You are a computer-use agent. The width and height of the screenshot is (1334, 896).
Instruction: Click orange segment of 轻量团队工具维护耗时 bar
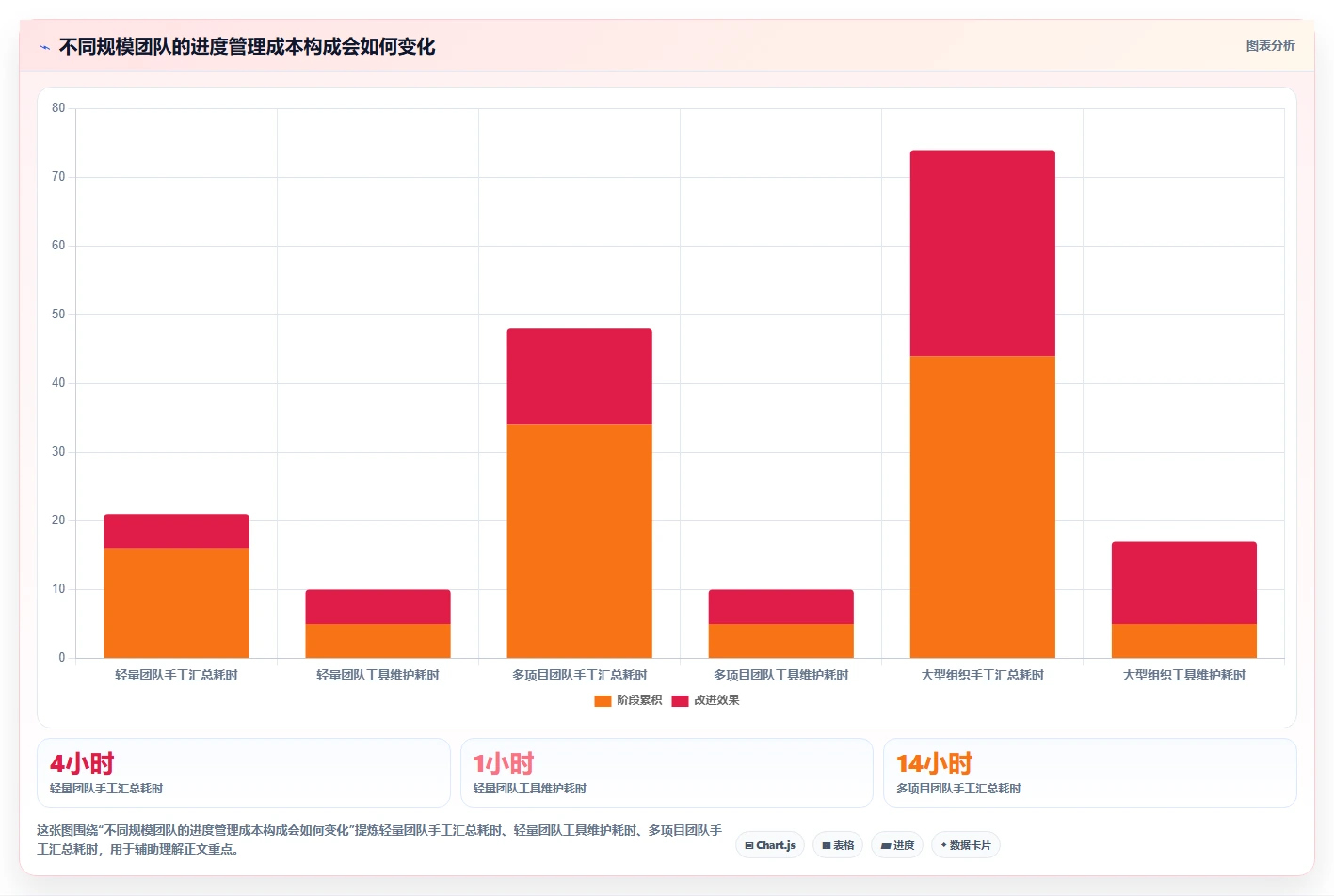tap(378, 641)
